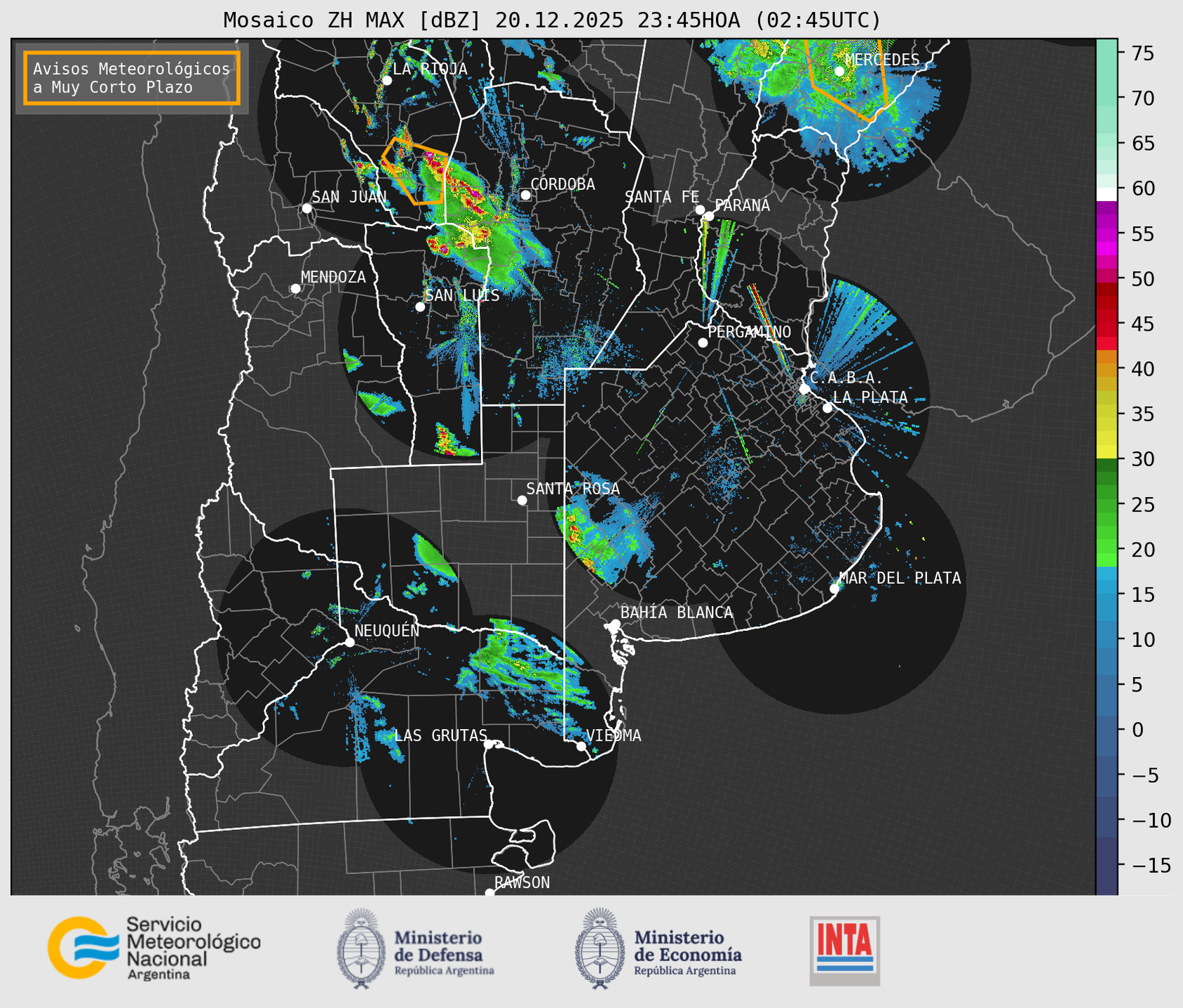The height and width of the screenshot is (1008, 1183).
Task: Click the 60 dBZ white color on scale
Action: [1107, 194]
